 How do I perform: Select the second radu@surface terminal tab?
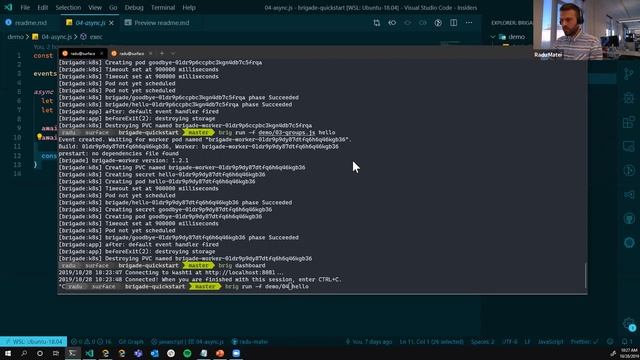point(131,53)
